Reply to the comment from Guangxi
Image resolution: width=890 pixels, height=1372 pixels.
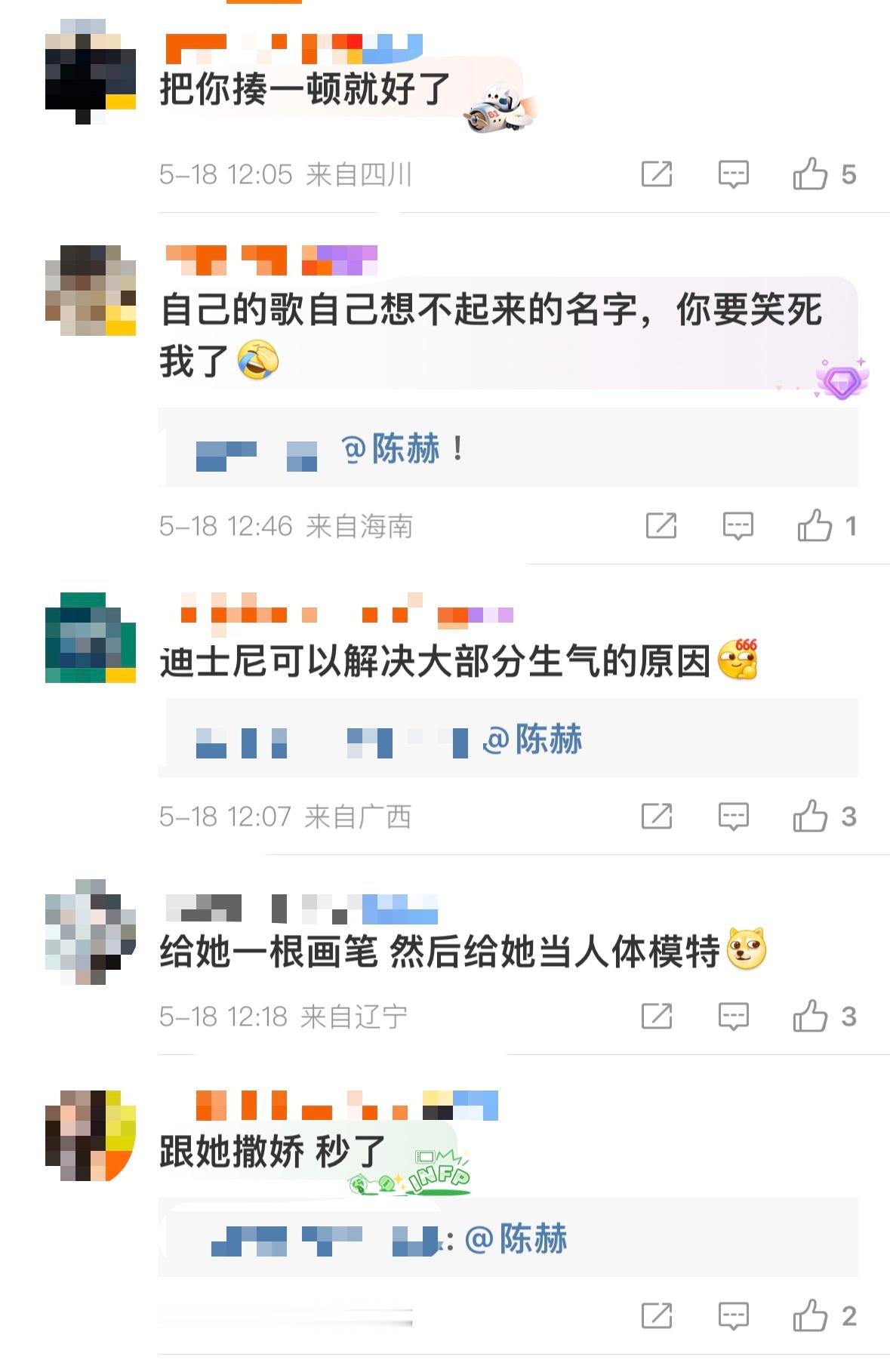pos(732,817)
